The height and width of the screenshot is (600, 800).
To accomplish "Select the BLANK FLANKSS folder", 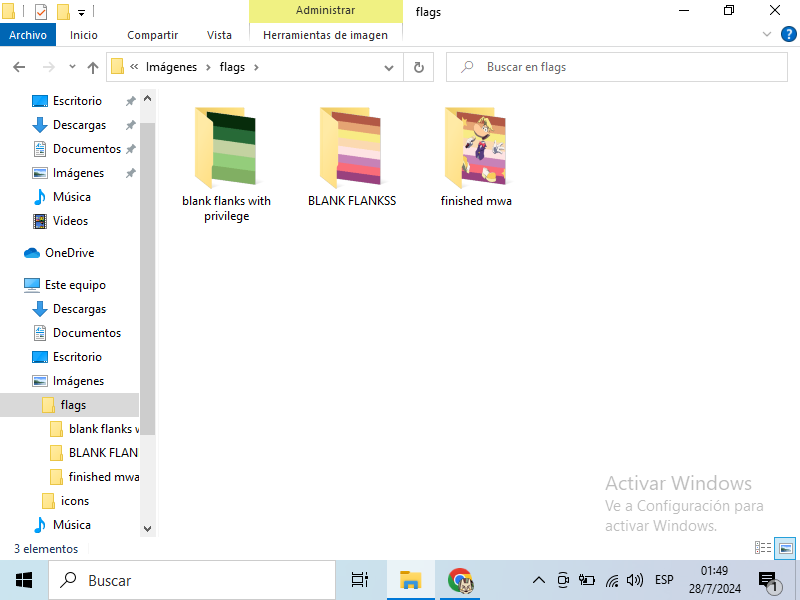I will (x=352, y=157).
